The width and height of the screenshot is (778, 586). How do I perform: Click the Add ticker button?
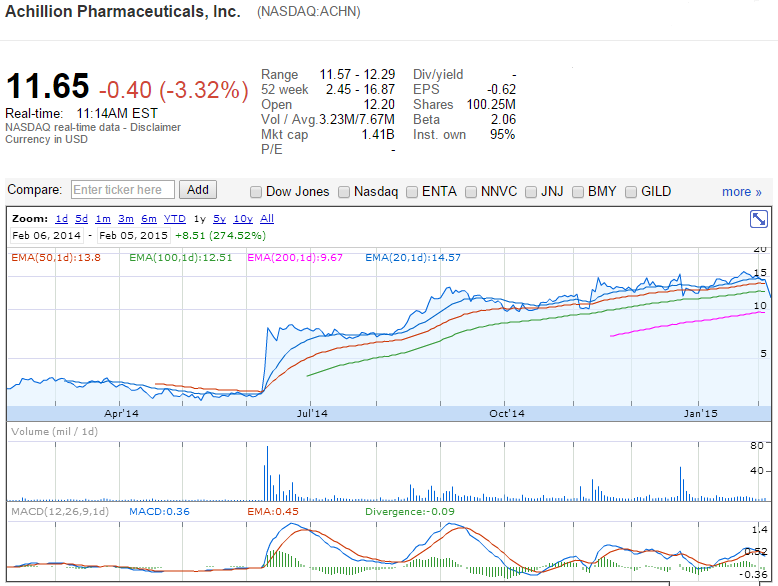[197, 190]
